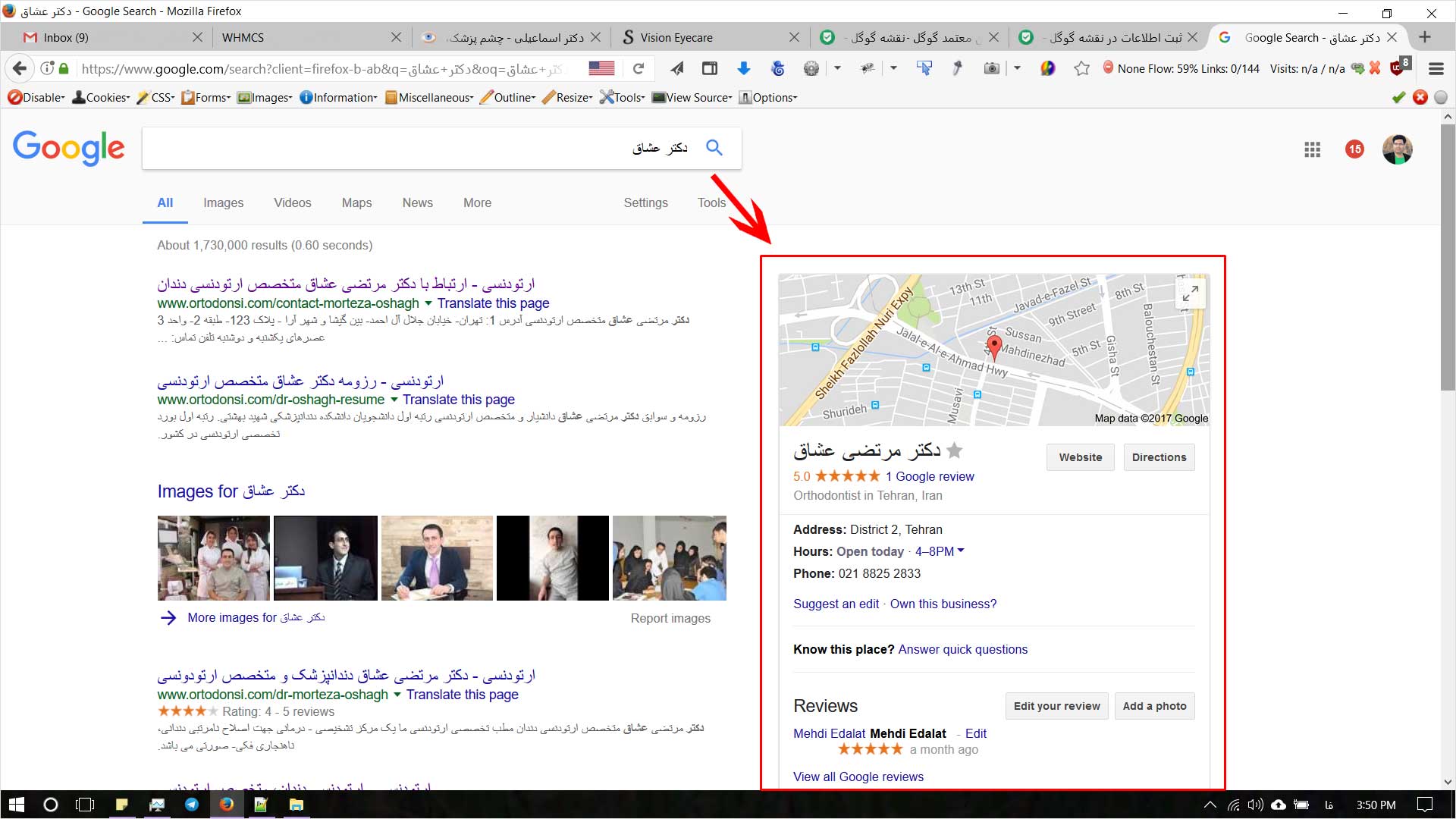Open Telegram from the taskbar
The height and width of the screenshot is (819, 1456).
(191, 805)
